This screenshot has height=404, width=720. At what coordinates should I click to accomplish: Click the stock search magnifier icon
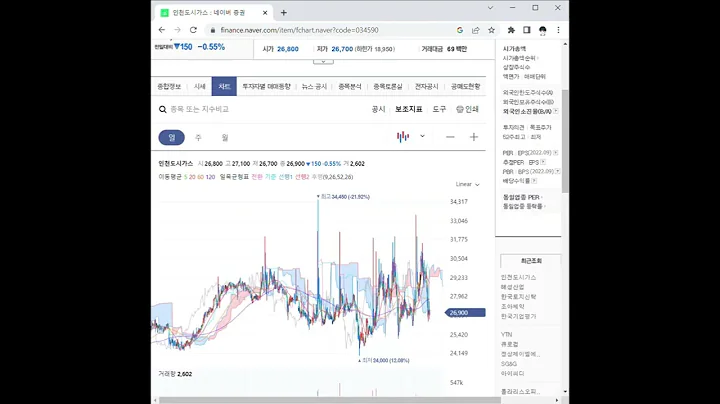(163, 109)
